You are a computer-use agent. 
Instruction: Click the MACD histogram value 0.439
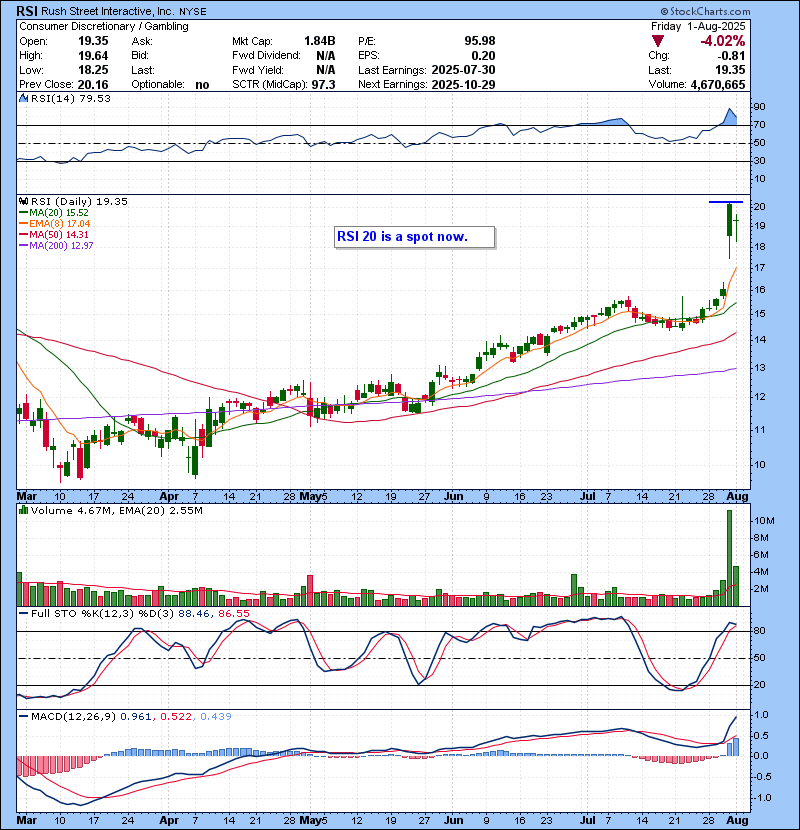(x=215, y=717)
